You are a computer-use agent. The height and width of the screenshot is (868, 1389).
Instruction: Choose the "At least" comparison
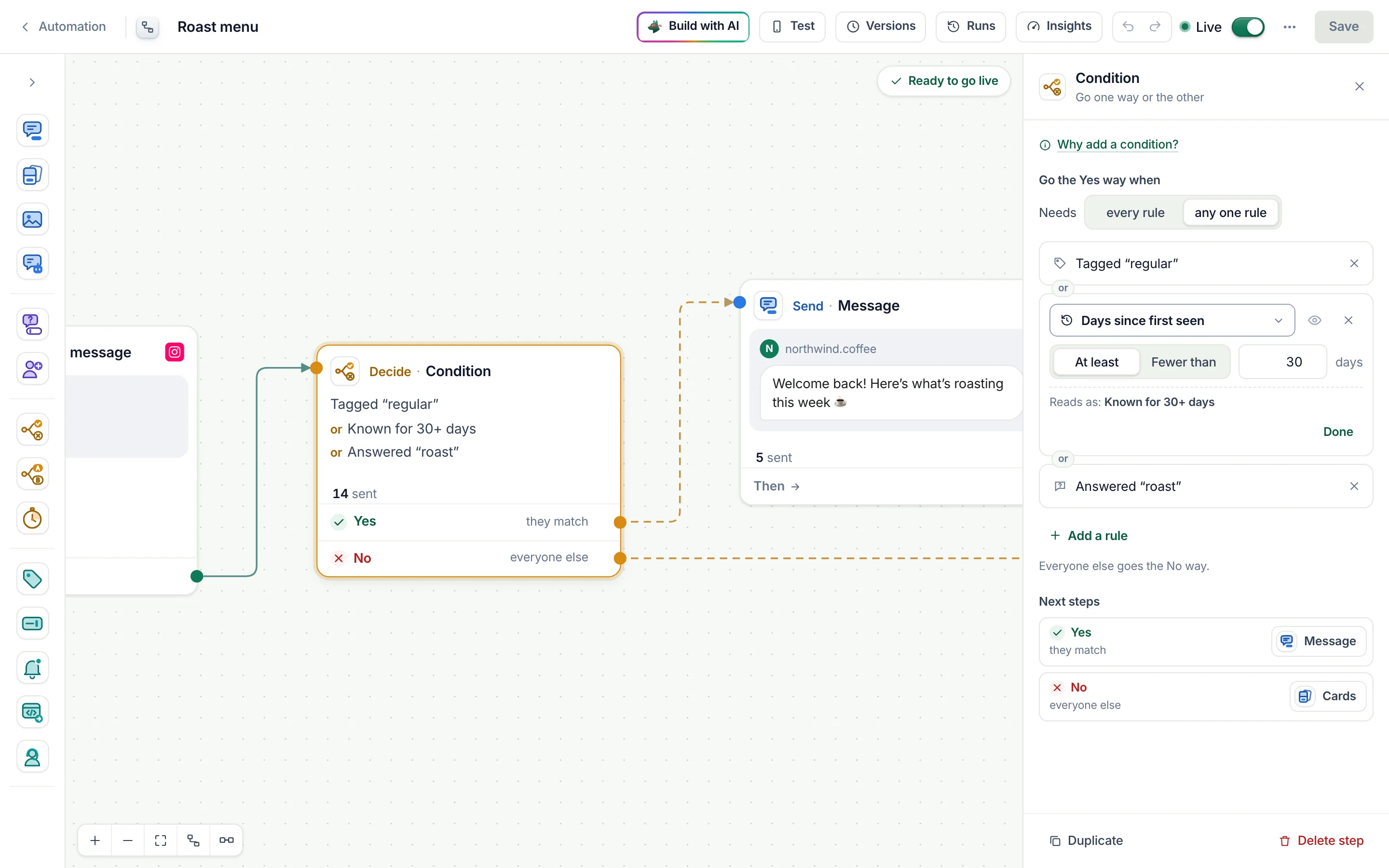[1096, 362]
